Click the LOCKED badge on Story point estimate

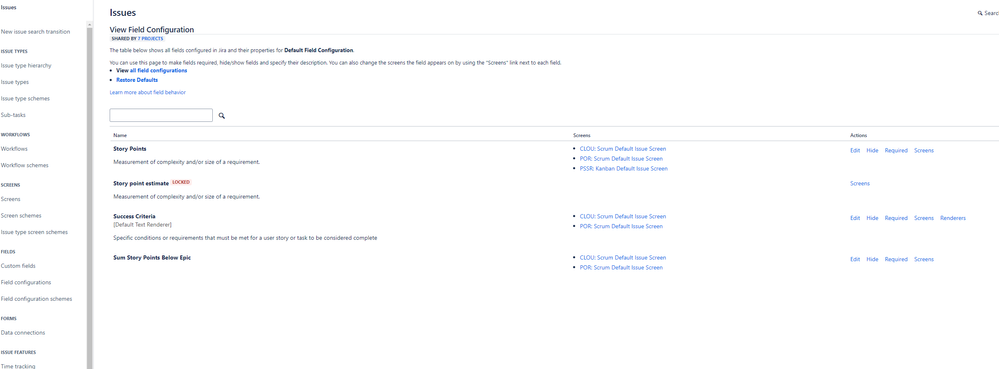[181, 182]
